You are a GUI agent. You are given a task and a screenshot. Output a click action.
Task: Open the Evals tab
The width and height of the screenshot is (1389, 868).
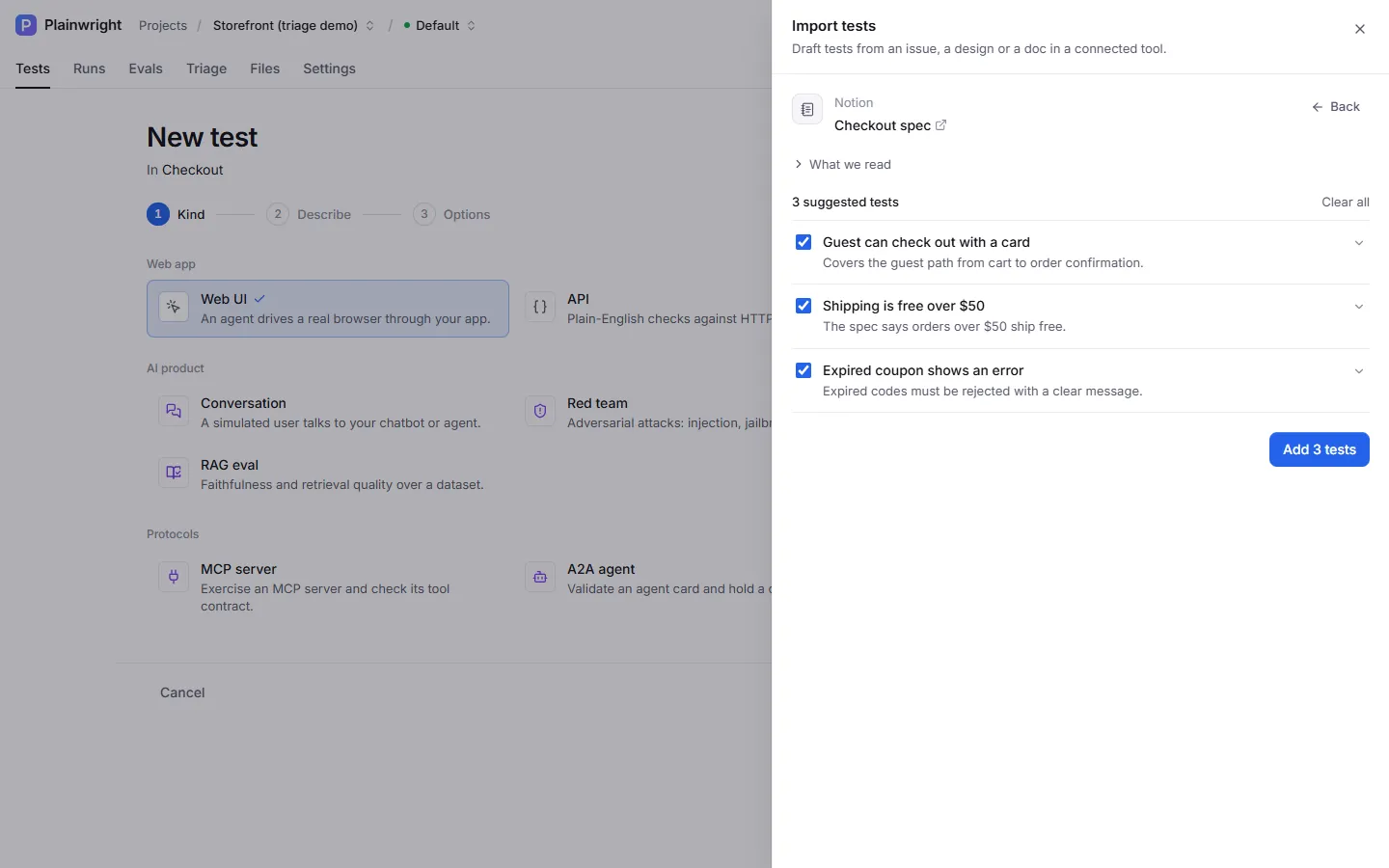point(146,68)
